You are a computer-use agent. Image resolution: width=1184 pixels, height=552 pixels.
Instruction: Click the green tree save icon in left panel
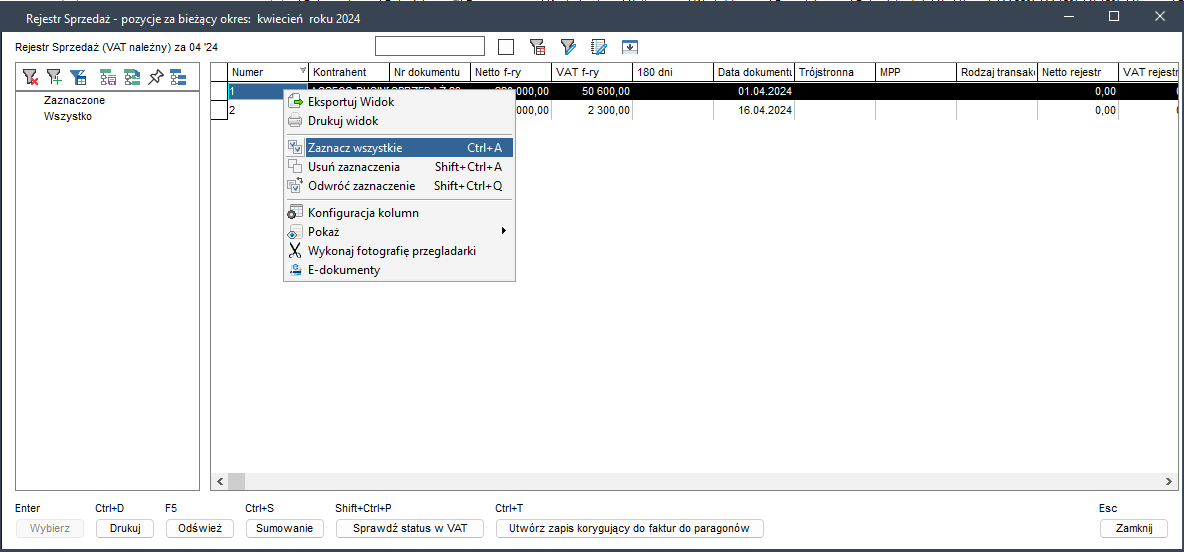click(x=108, y=76)
